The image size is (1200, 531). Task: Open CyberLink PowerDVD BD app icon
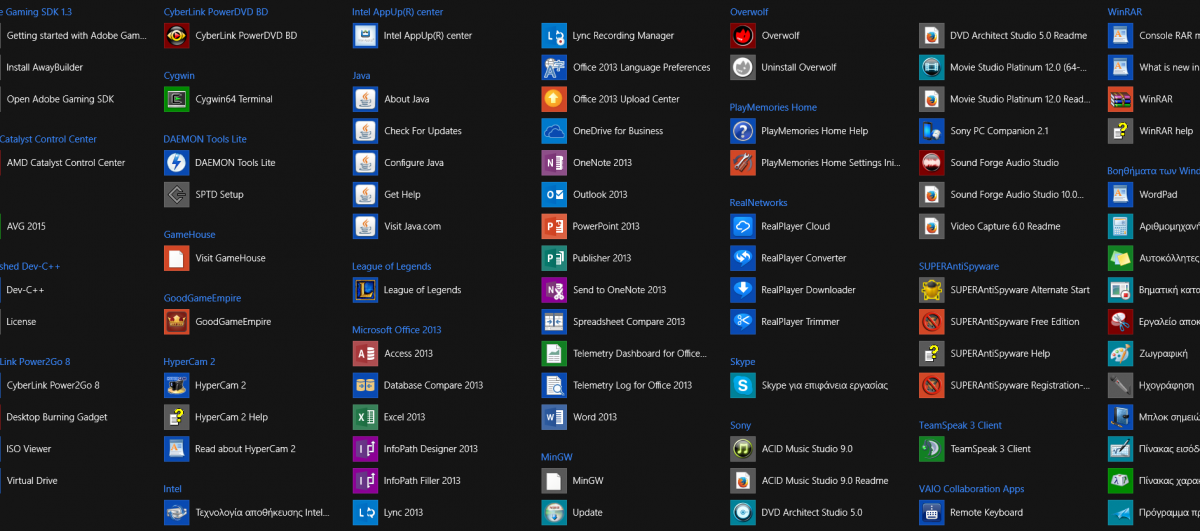177,35
